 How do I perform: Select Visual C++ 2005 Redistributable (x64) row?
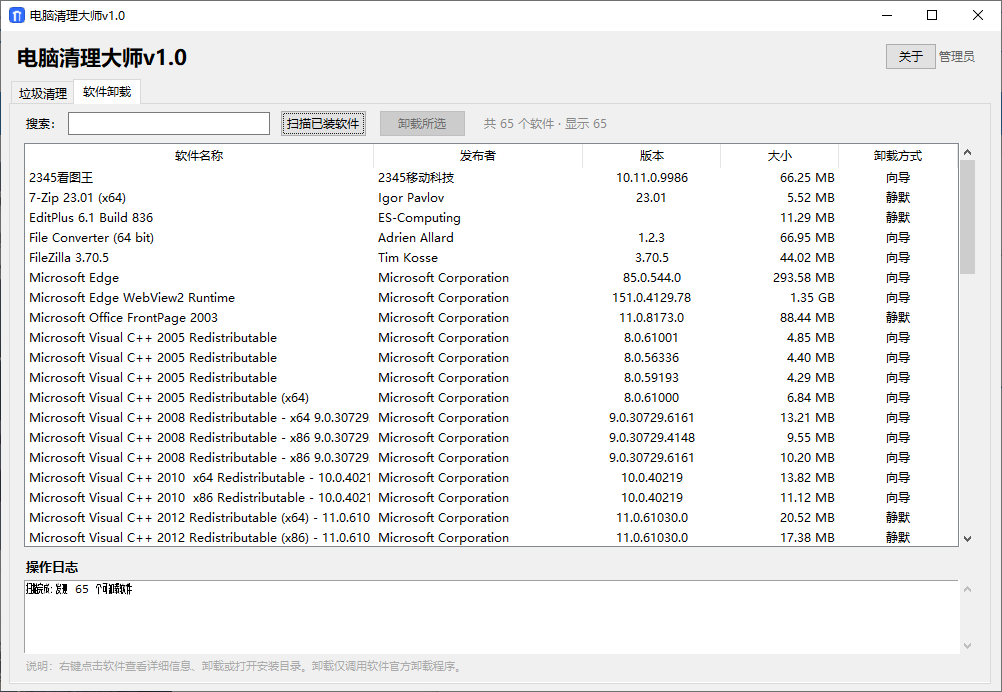[492, 397]
